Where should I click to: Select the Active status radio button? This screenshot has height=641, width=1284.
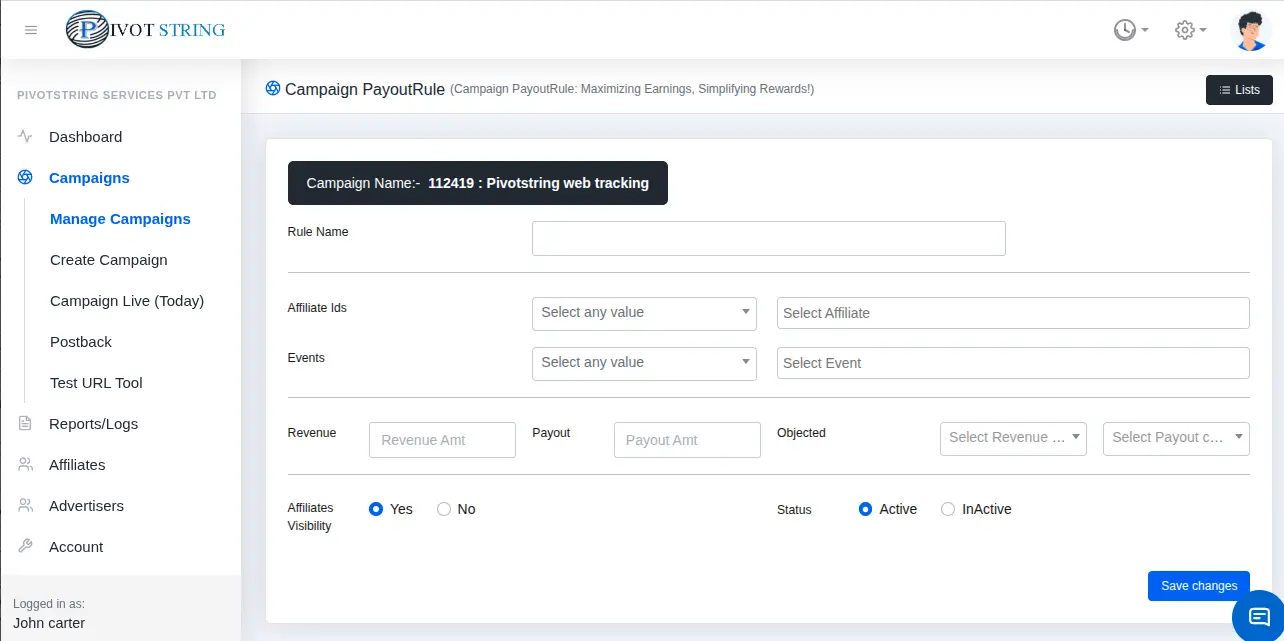point(865,509)
